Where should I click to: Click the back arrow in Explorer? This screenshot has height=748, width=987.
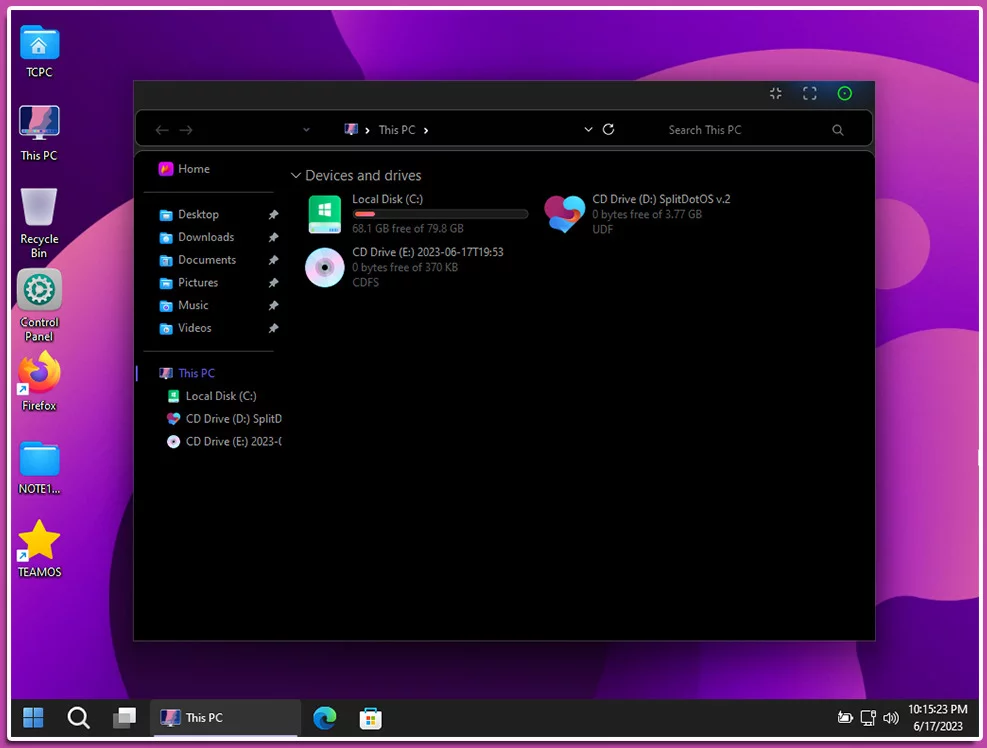click(x=162, y=130)
